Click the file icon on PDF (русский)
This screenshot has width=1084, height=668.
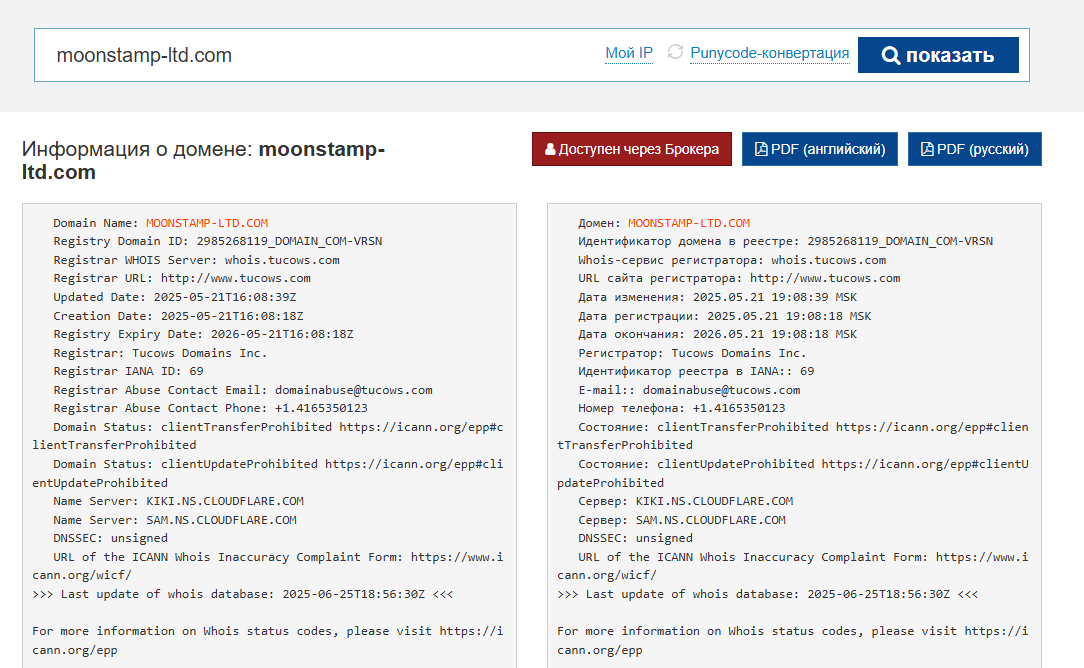pyautogui.click(x=927, y=149)
